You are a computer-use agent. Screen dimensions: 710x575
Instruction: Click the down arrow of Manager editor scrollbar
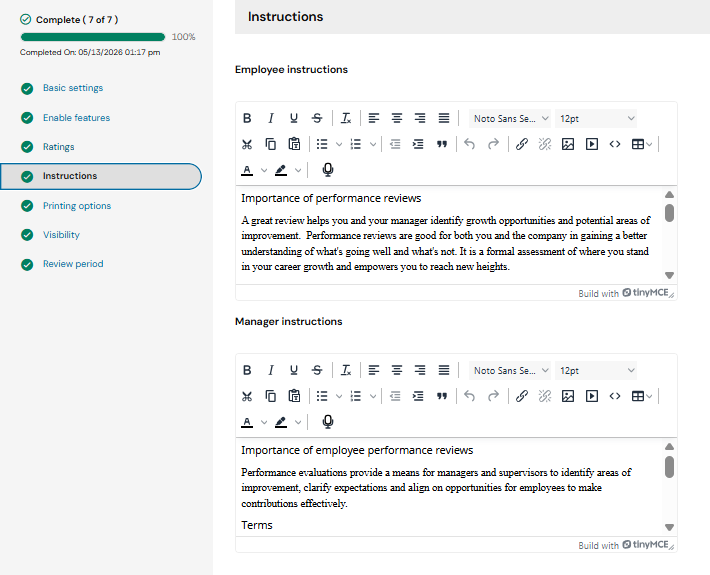[669, 527]
